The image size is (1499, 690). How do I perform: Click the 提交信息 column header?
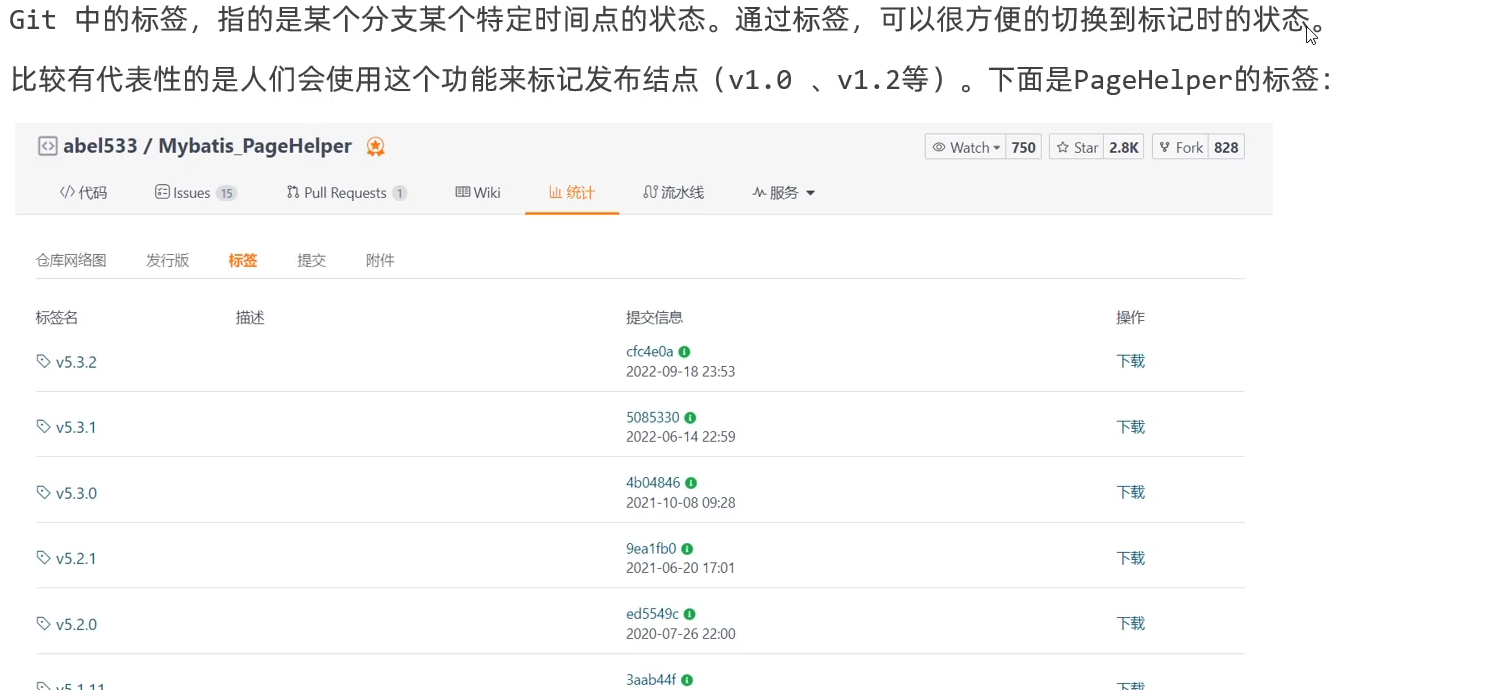click(x=654, y=317)
